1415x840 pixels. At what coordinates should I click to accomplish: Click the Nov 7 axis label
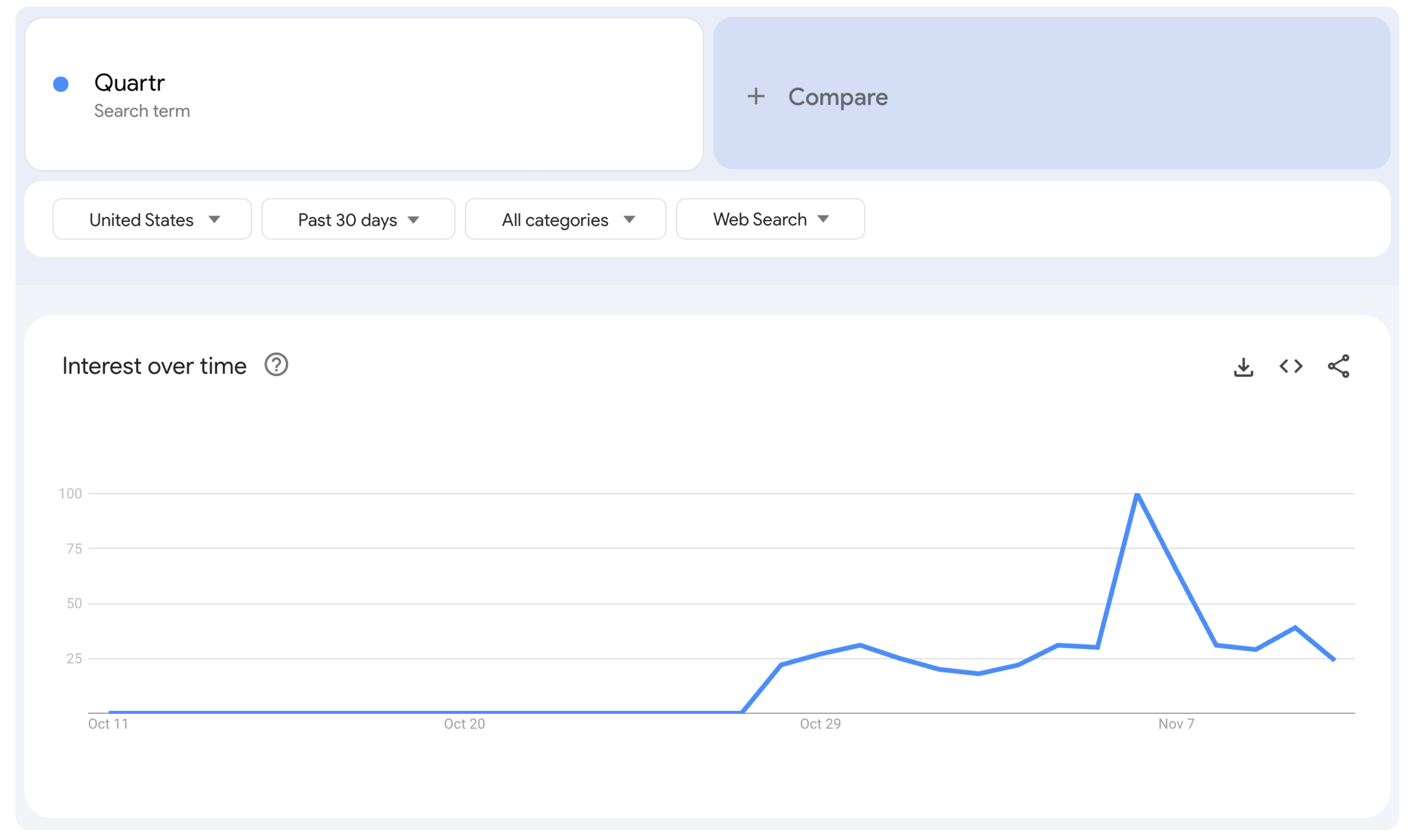(x=1176, y=724)
